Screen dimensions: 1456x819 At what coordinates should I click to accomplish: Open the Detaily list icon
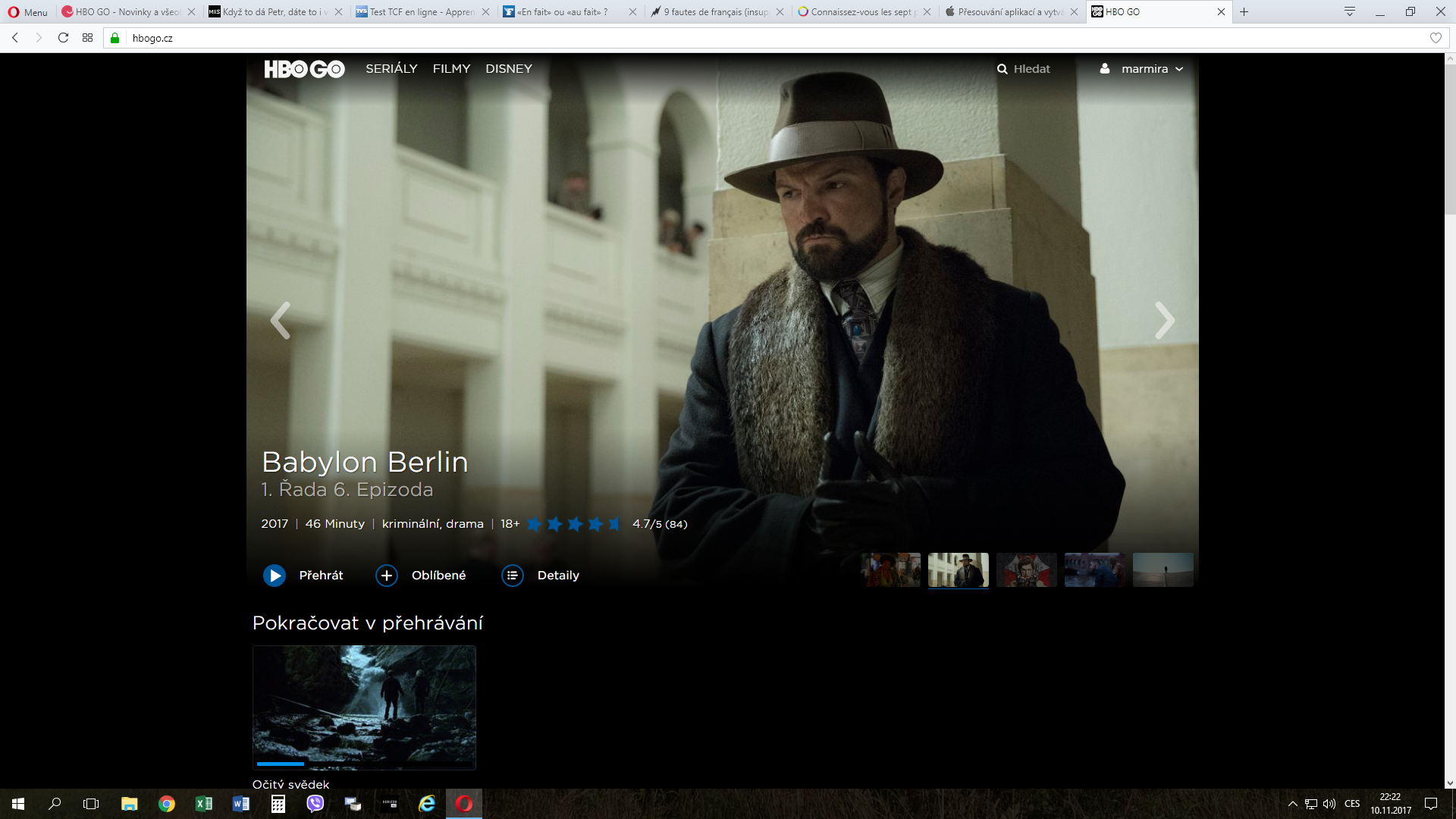pos(513,576)
